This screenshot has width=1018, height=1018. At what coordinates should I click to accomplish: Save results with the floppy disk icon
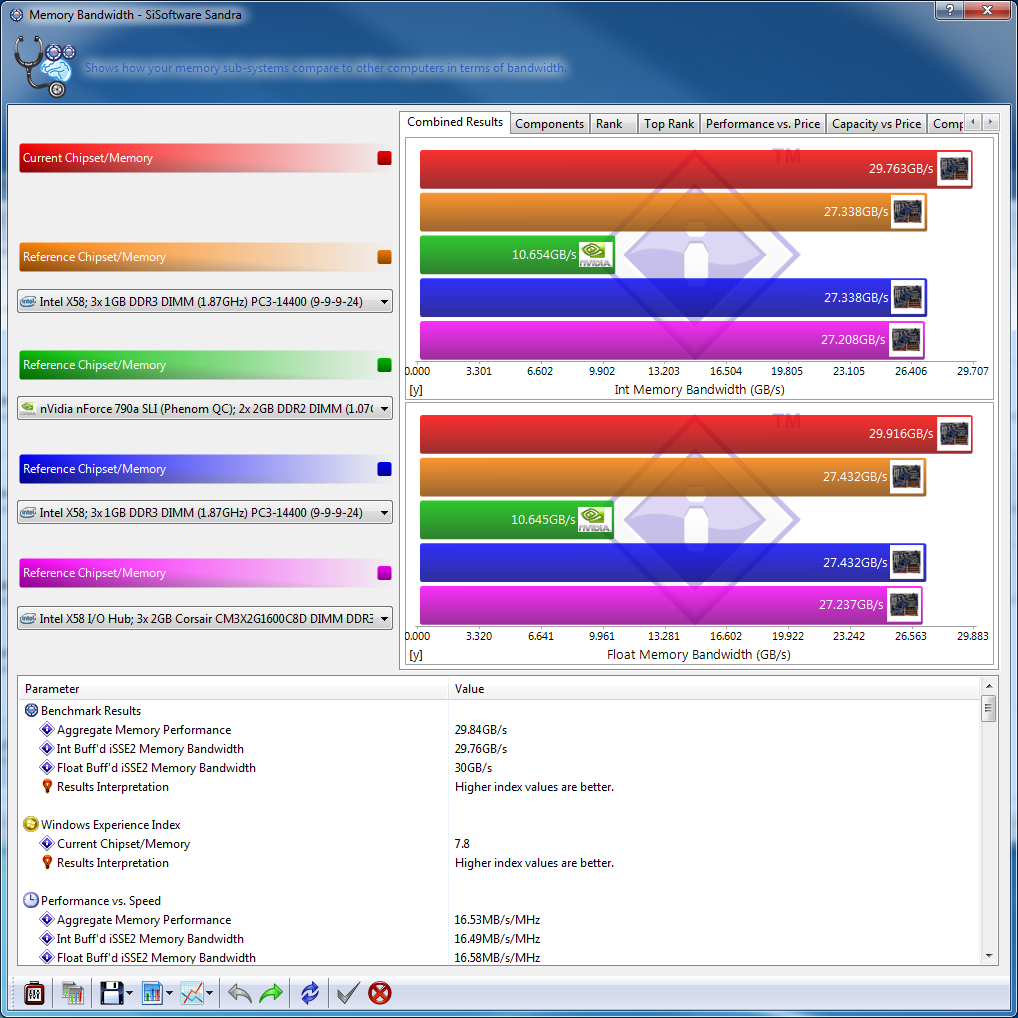coord(111,993)
